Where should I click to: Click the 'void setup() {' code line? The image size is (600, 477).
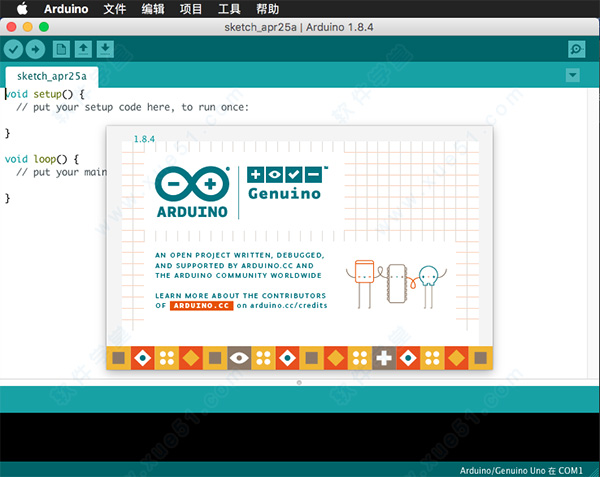(x=44, y=94)
